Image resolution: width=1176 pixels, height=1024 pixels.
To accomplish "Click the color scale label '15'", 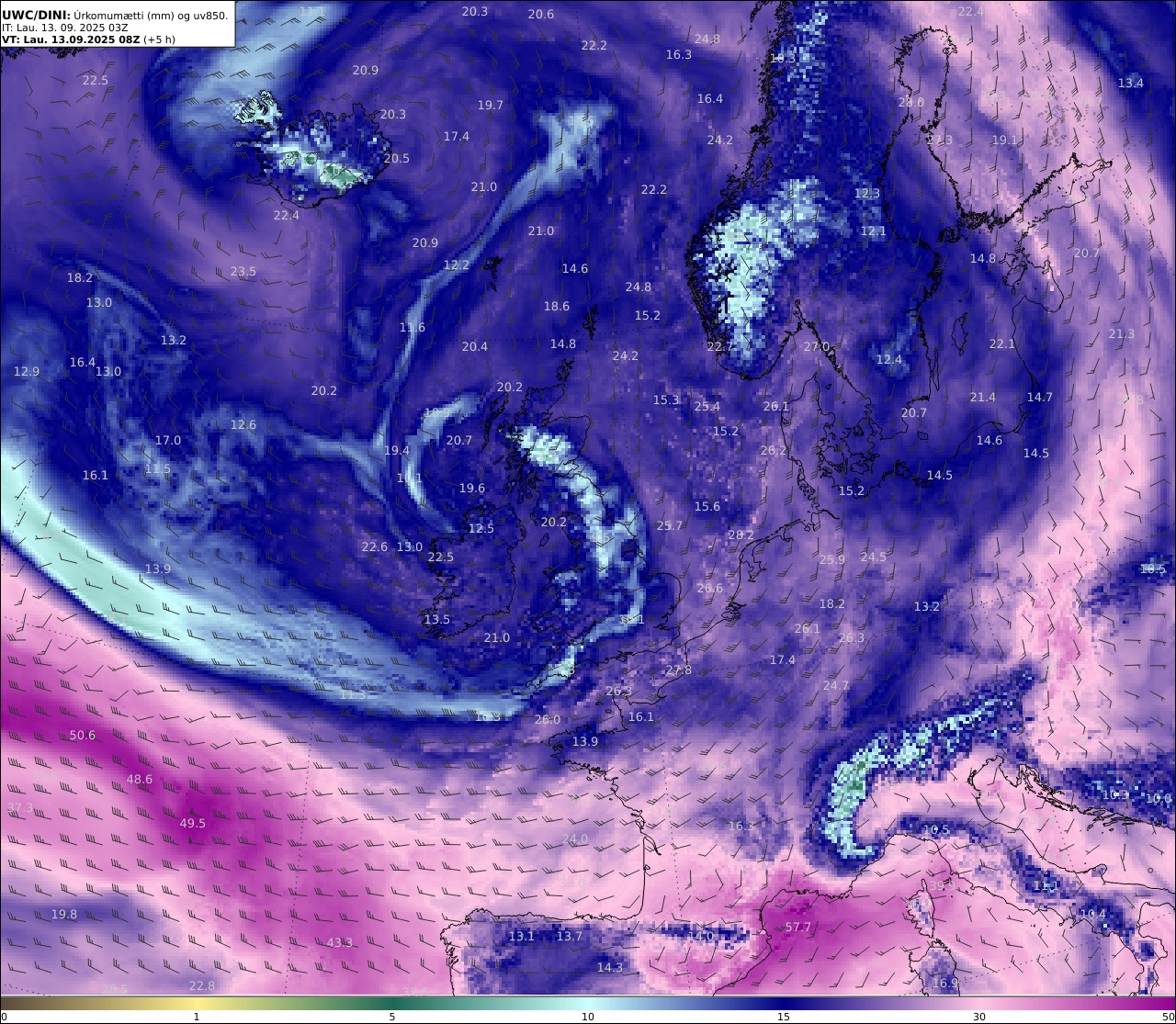I will (784, 1017).
